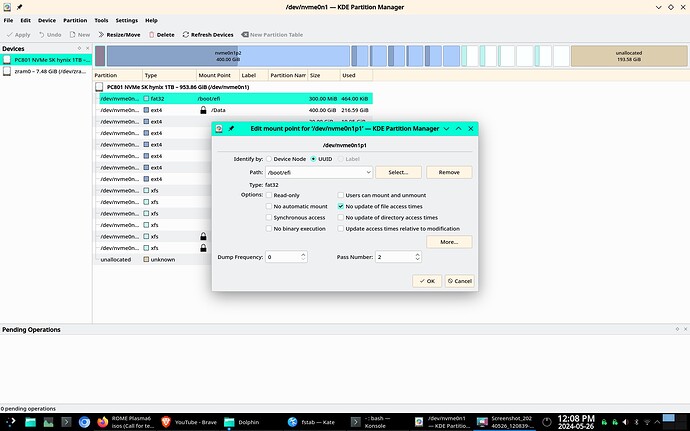Click the New partition toolbar button
Screen dimensions: 690x431
(80, 35)
